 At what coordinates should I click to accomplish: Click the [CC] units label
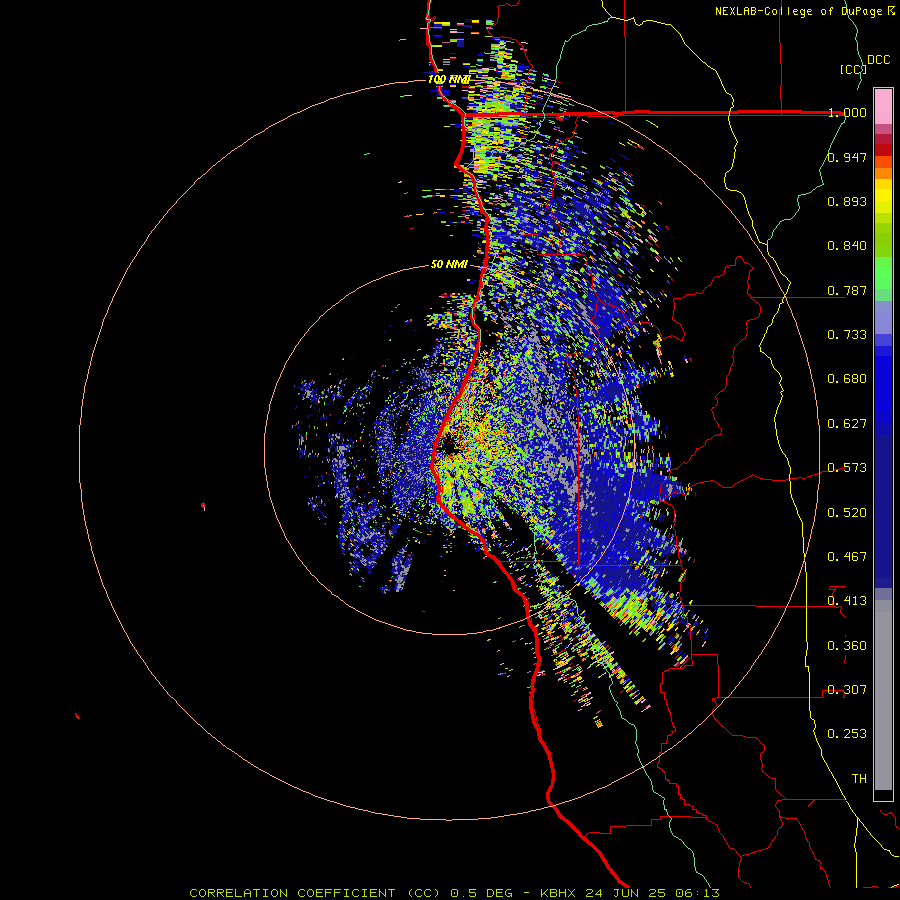853,69
